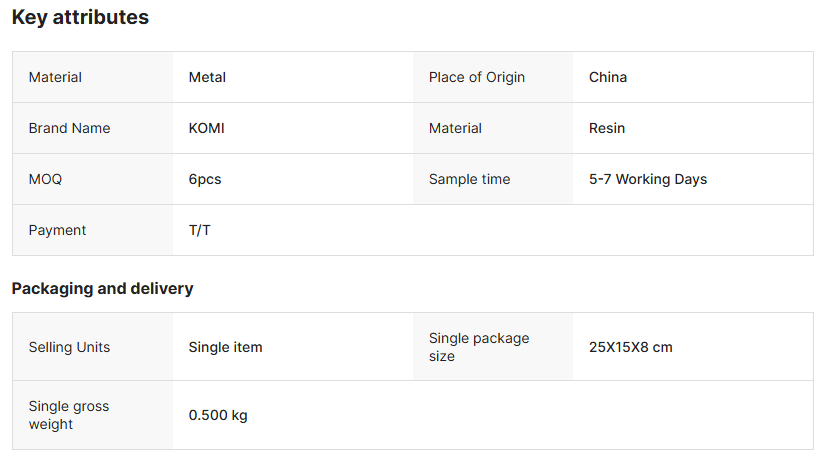The image size is (837, 456).
Task: Click the Sample time label
Action: tap(469, 179)
